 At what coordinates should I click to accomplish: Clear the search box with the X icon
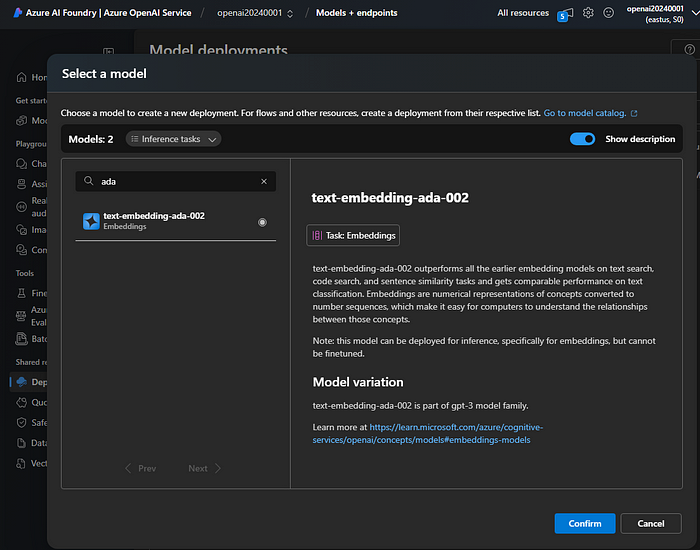coord(264,182)
